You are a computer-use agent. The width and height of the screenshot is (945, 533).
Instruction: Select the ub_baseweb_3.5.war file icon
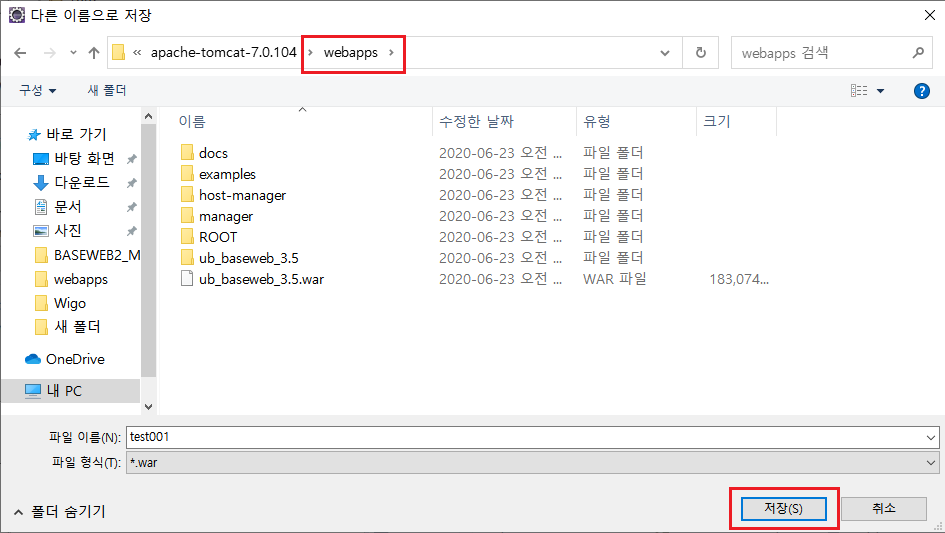(187, 278)
